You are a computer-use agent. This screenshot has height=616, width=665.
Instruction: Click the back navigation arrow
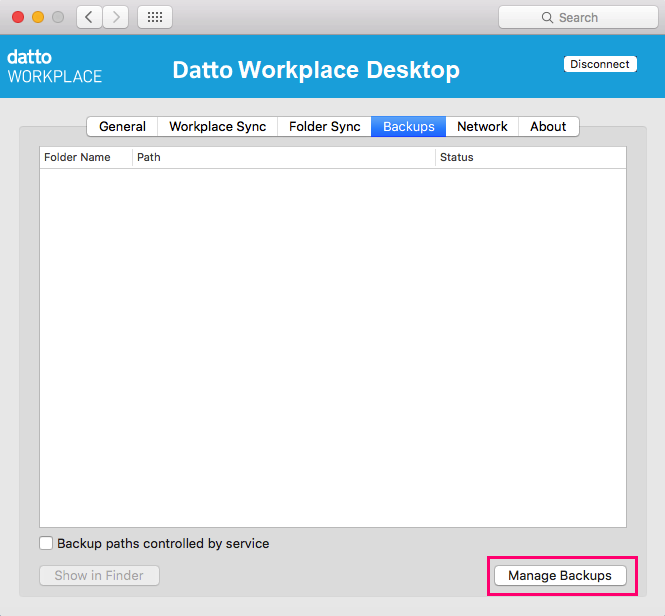[89, 17]
